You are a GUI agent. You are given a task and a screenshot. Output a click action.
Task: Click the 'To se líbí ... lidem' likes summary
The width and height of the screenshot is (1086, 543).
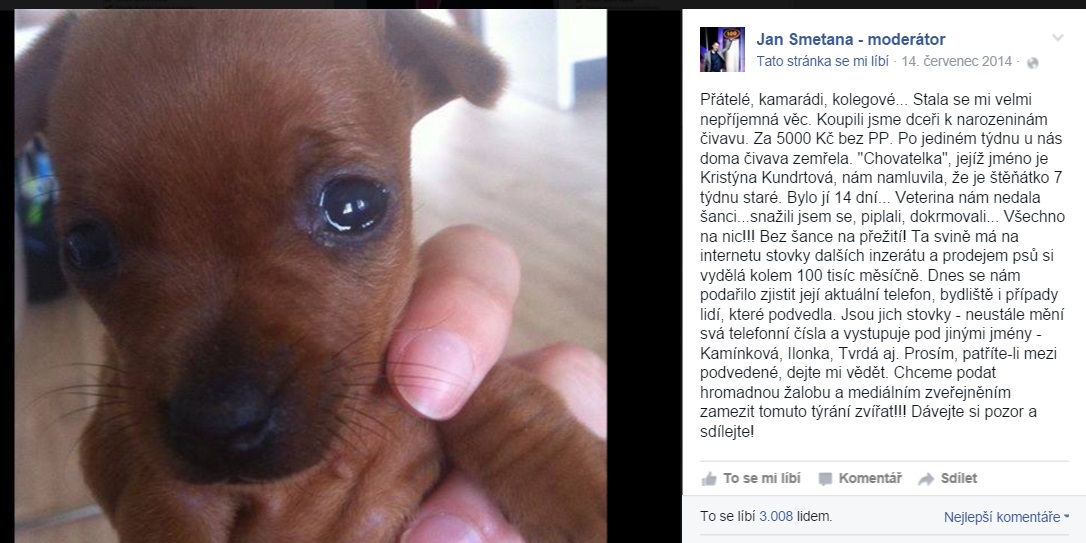pyautogui.click(x=767, y=517)
